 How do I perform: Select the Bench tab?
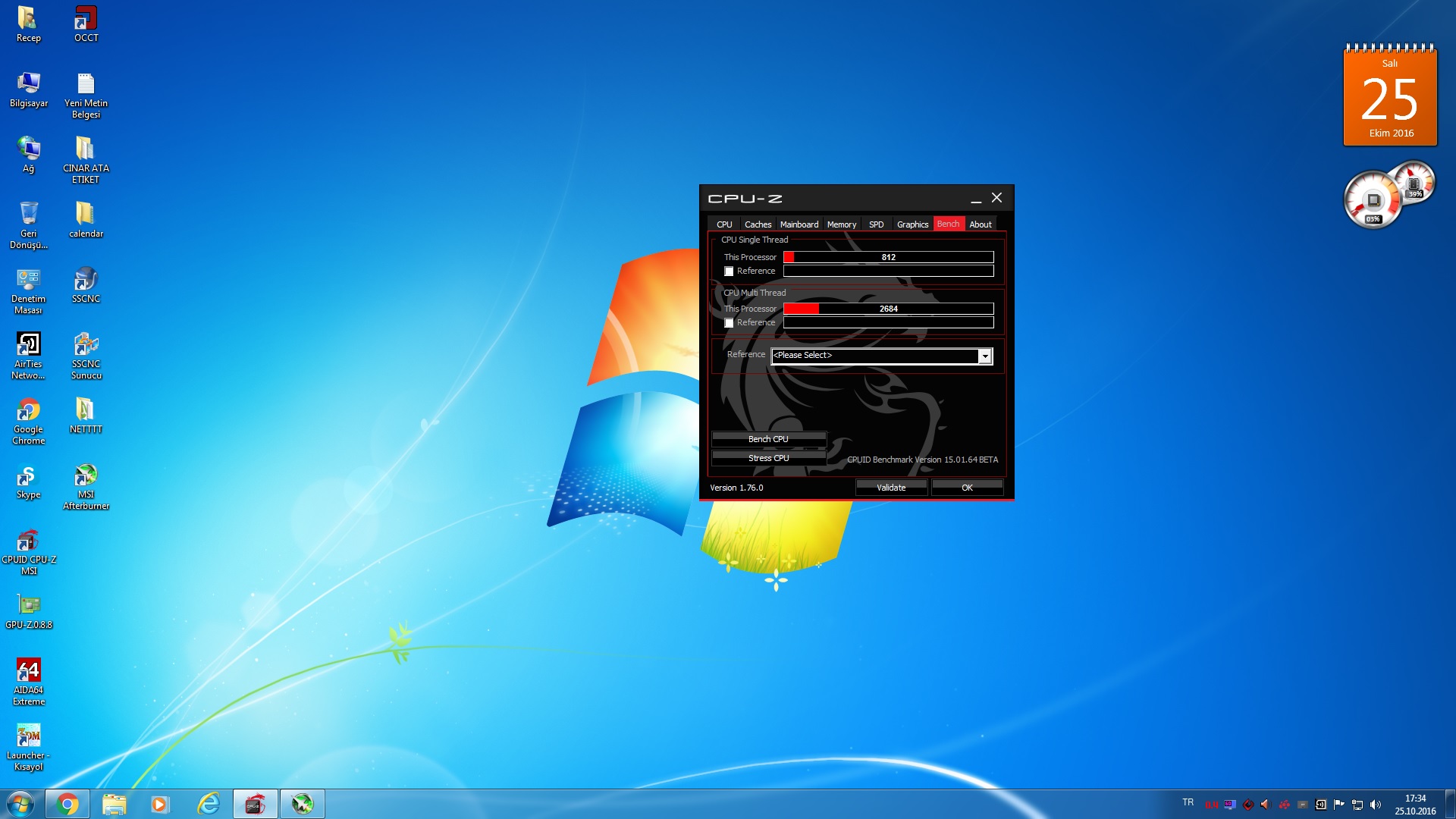coord(948,224)
